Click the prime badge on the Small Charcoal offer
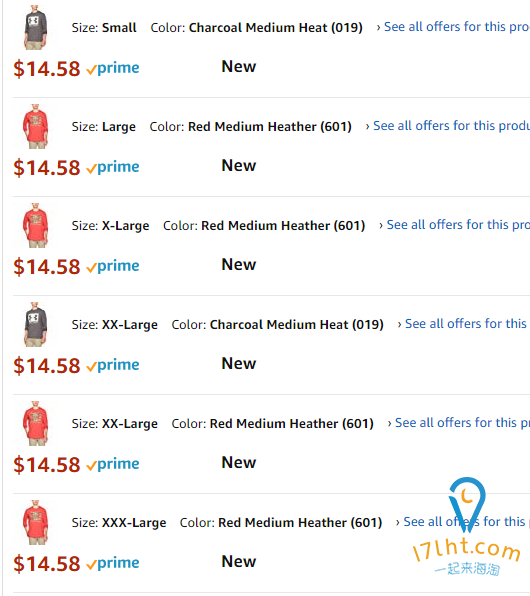The height and width of the screenshot is (596, 530). [x=113, y=68]
